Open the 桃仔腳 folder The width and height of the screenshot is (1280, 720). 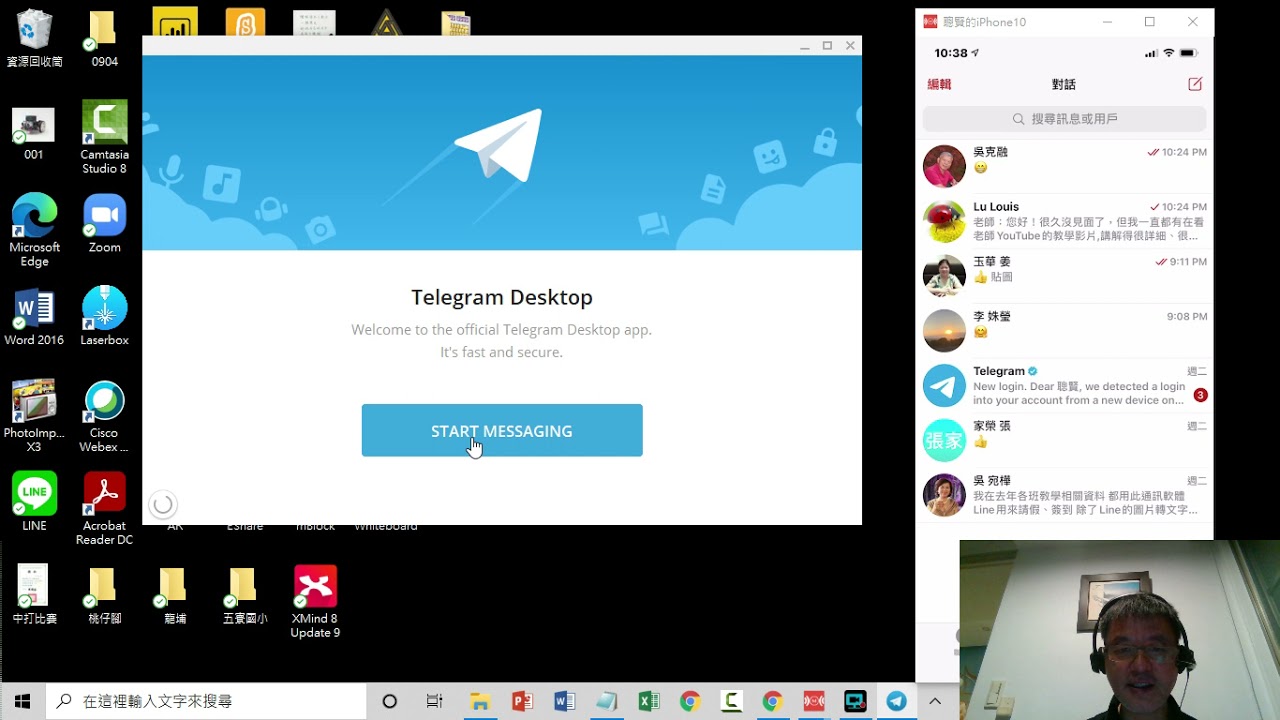click(104, 595)
